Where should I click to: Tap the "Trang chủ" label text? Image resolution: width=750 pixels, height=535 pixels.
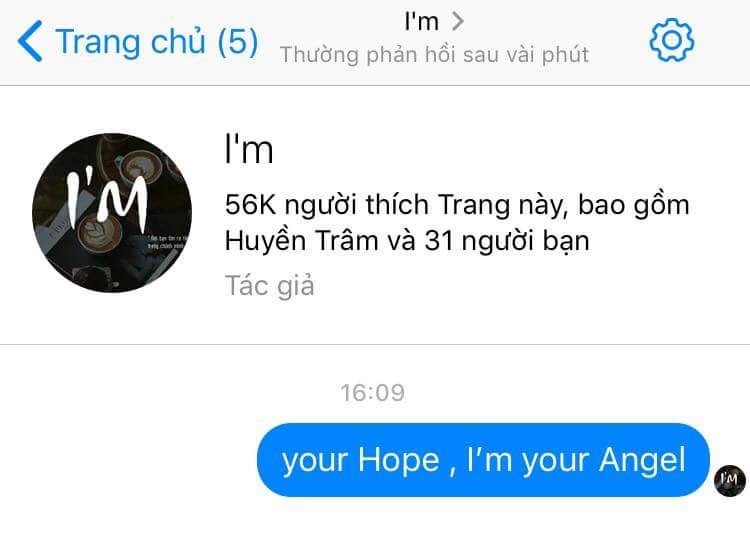131,41
